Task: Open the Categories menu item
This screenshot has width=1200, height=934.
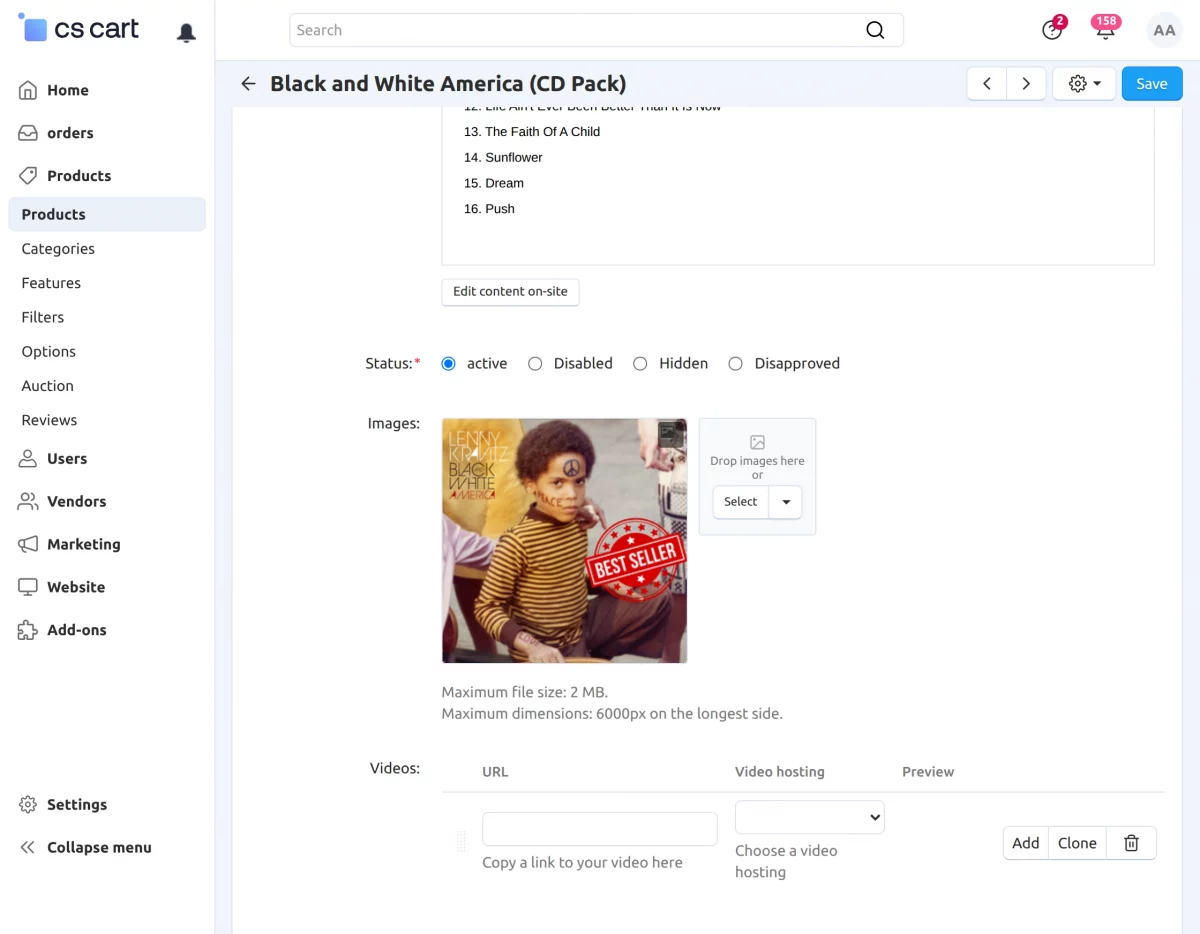Action: pyautogui.click(x=58, y=249)
